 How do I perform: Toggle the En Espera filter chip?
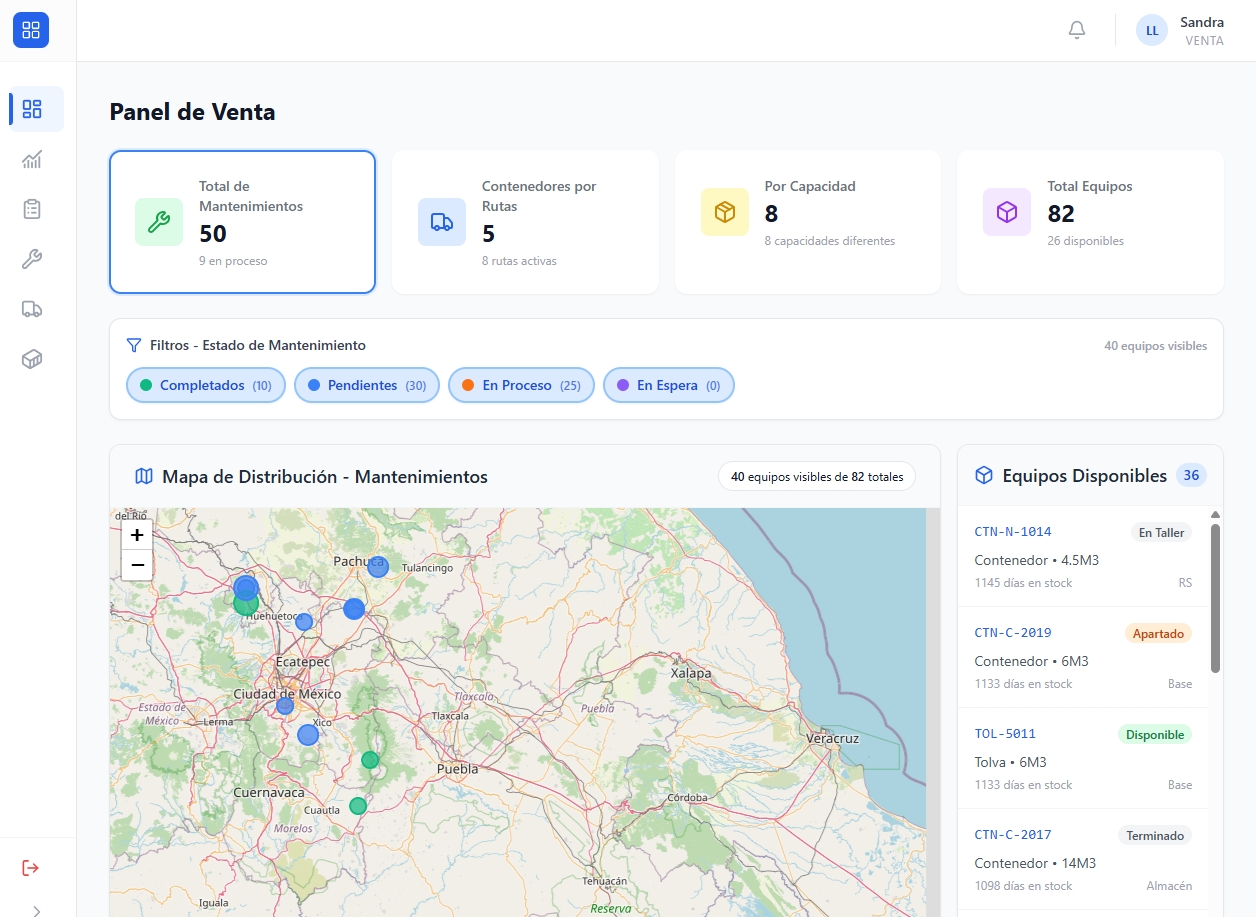668,385
